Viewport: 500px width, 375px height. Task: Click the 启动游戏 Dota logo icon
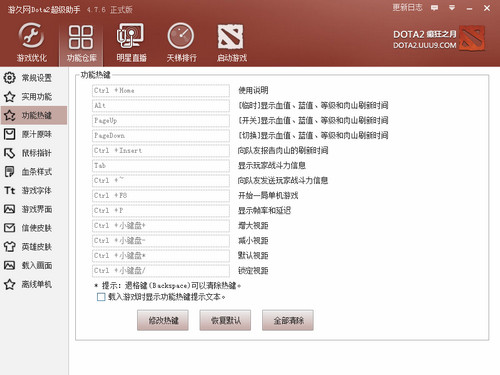coord(230,36)
